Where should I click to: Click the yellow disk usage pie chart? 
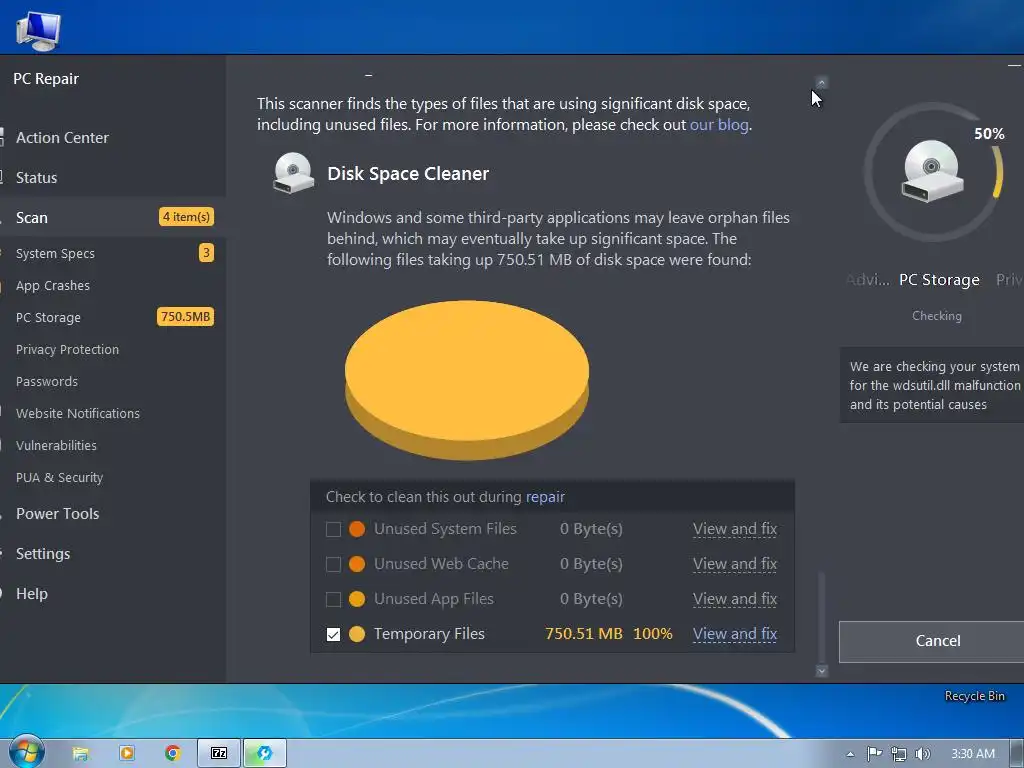[x=467, y=380]
